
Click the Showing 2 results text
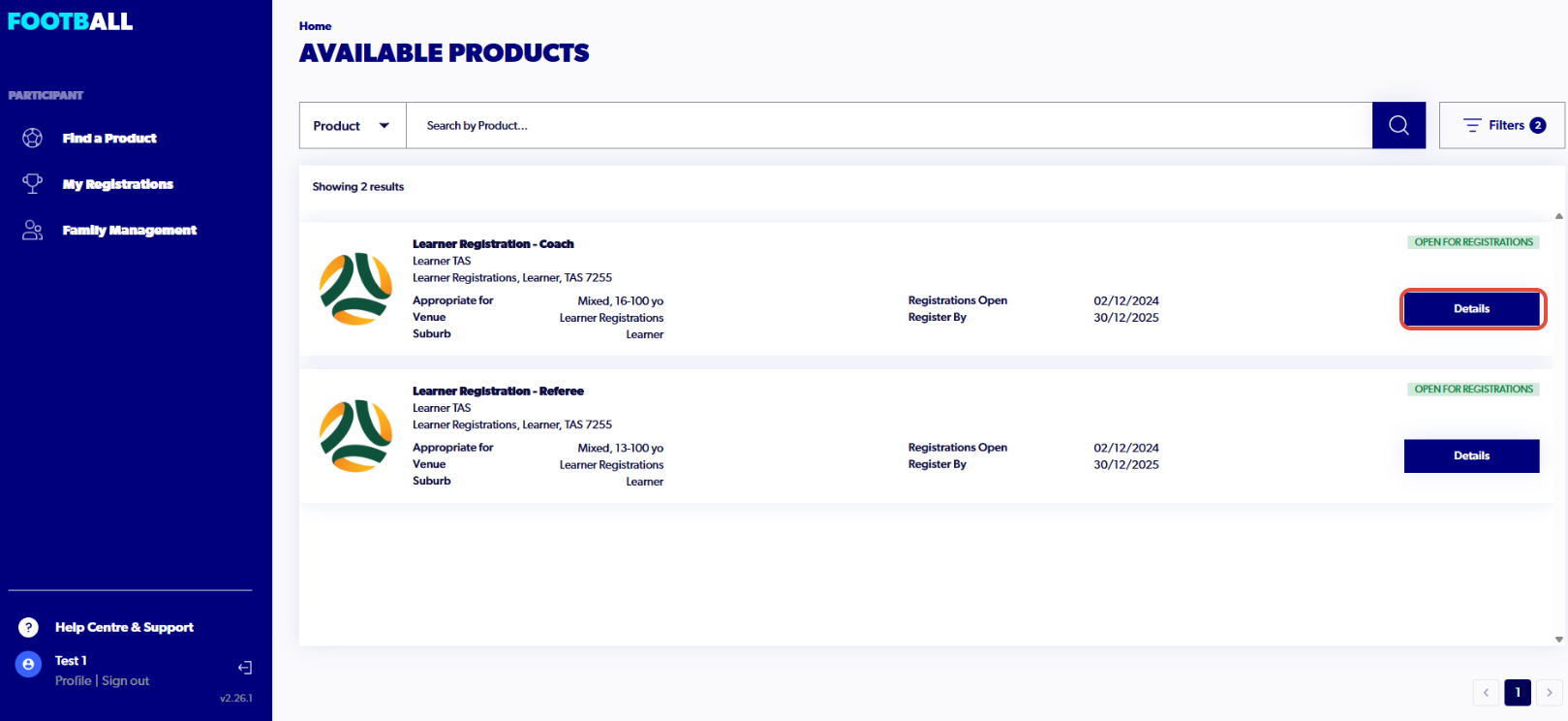pyautogui.click(x=358, y=187)
